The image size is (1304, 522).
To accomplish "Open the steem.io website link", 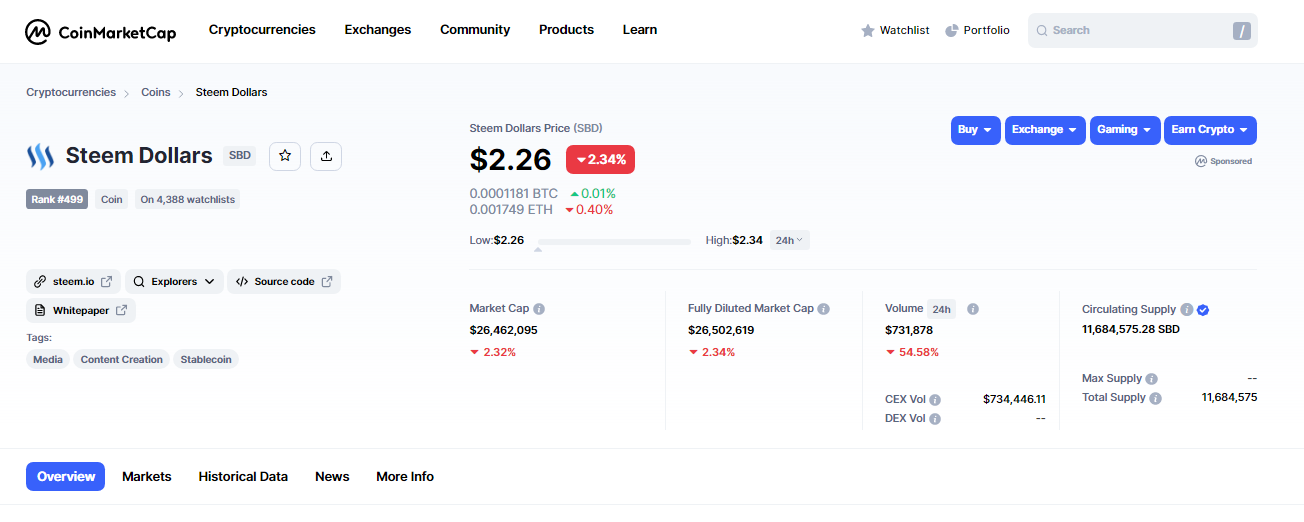I will (x=73, y=282).
